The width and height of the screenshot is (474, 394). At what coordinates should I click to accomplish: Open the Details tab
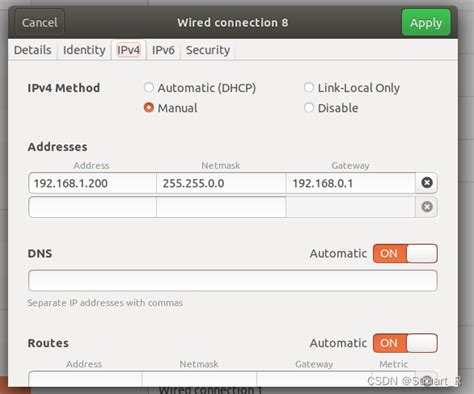click(33, 50)
